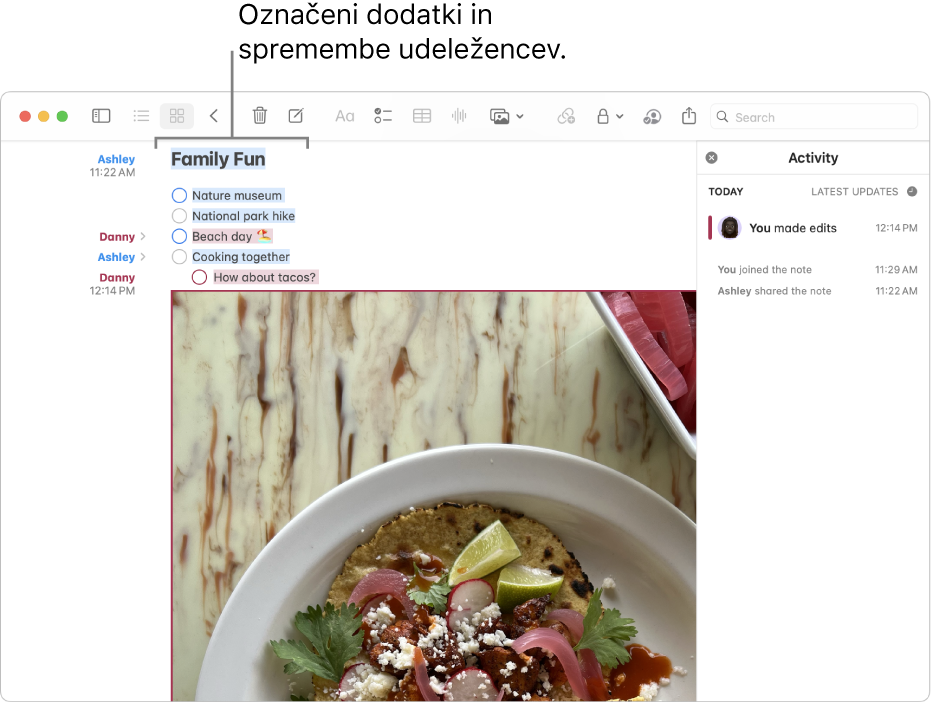Check off Beach day item
Viewport: 931px width, 705px height.
[x=179, y=236]
